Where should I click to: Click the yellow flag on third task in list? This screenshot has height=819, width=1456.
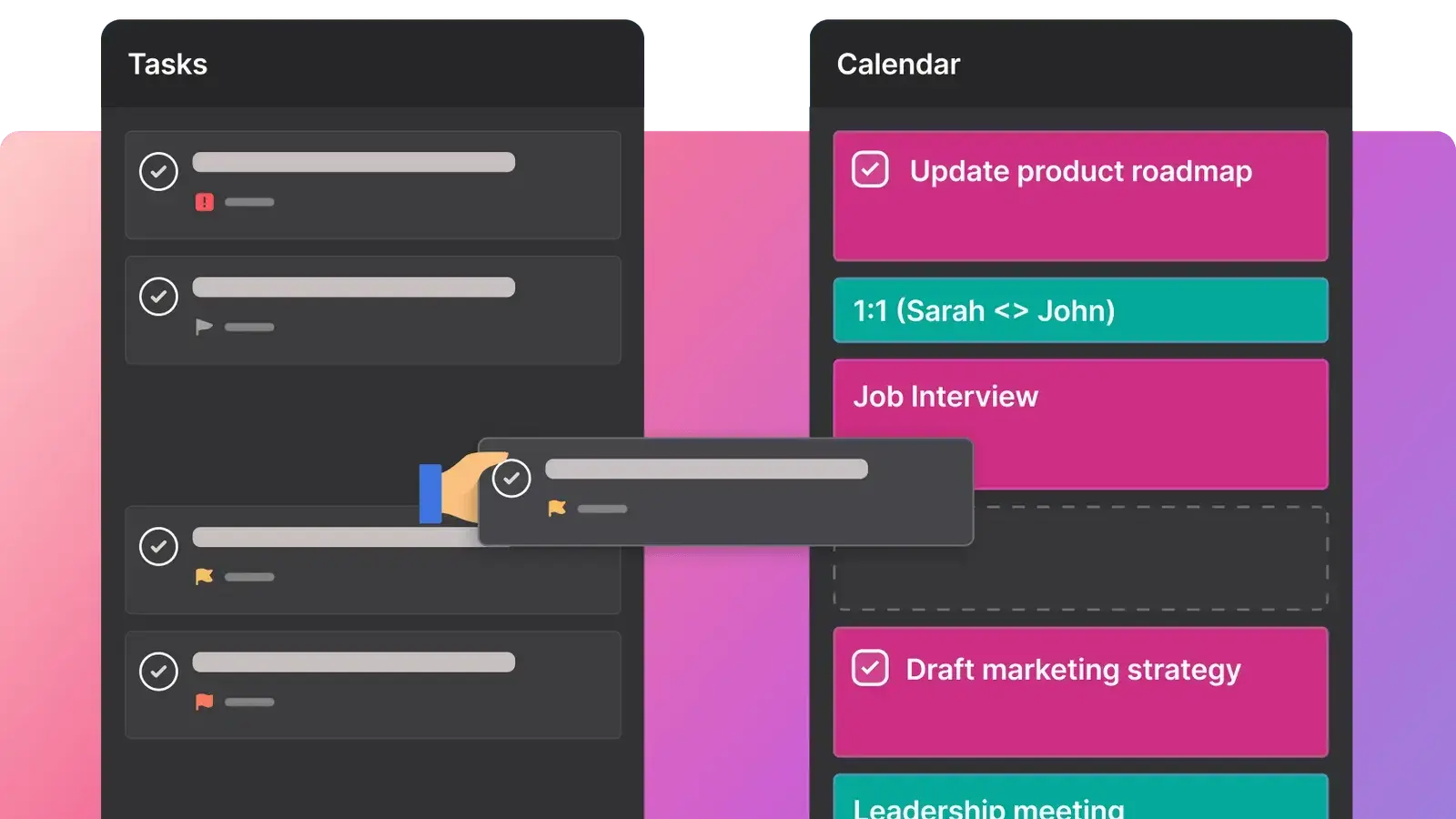tap(204, 577)
